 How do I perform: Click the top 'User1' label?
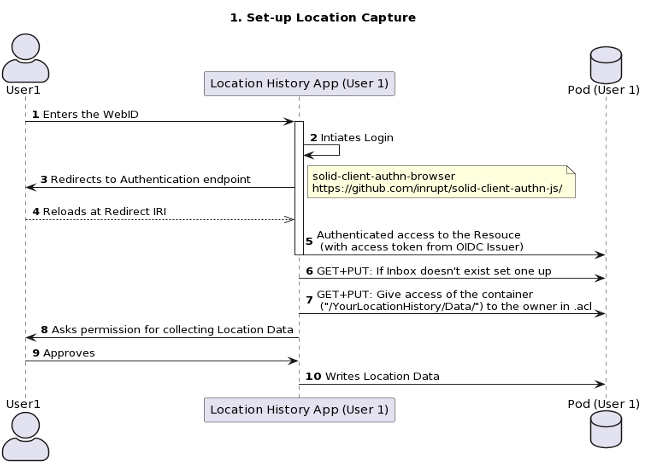point(23,90)
